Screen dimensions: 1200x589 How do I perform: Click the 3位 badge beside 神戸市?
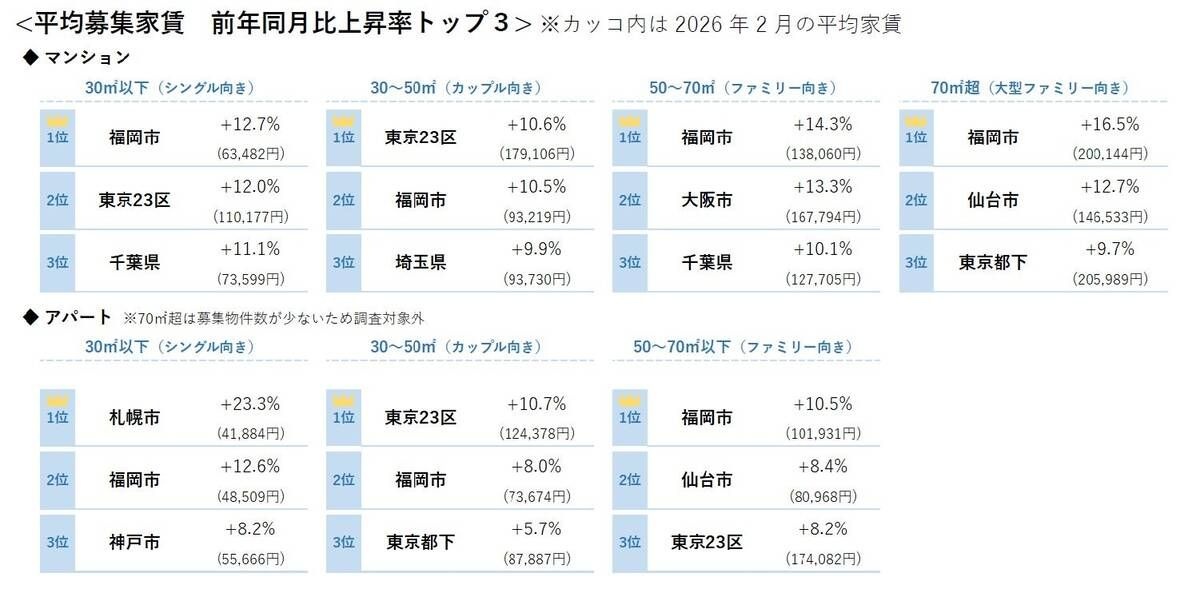coord(55,542)
